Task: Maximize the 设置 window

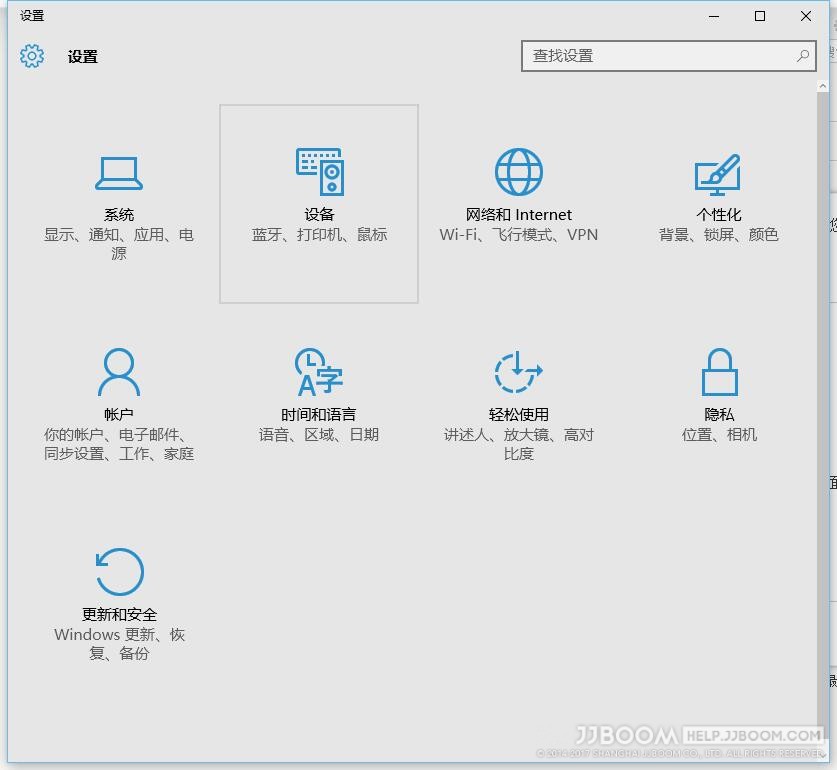Action: point(760,16)
